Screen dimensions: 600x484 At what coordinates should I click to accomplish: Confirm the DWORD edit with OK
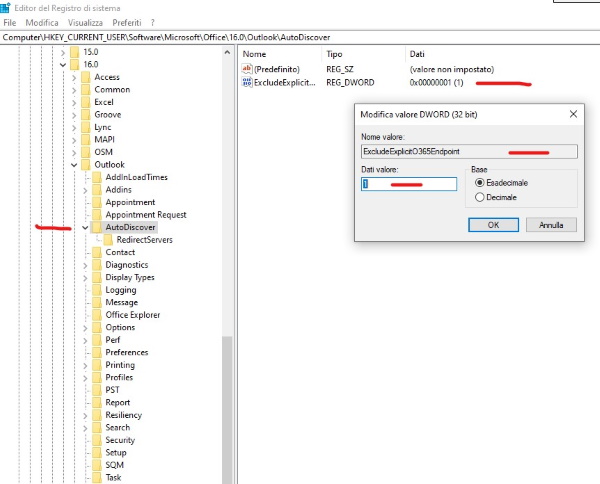(x=493, y=225)
